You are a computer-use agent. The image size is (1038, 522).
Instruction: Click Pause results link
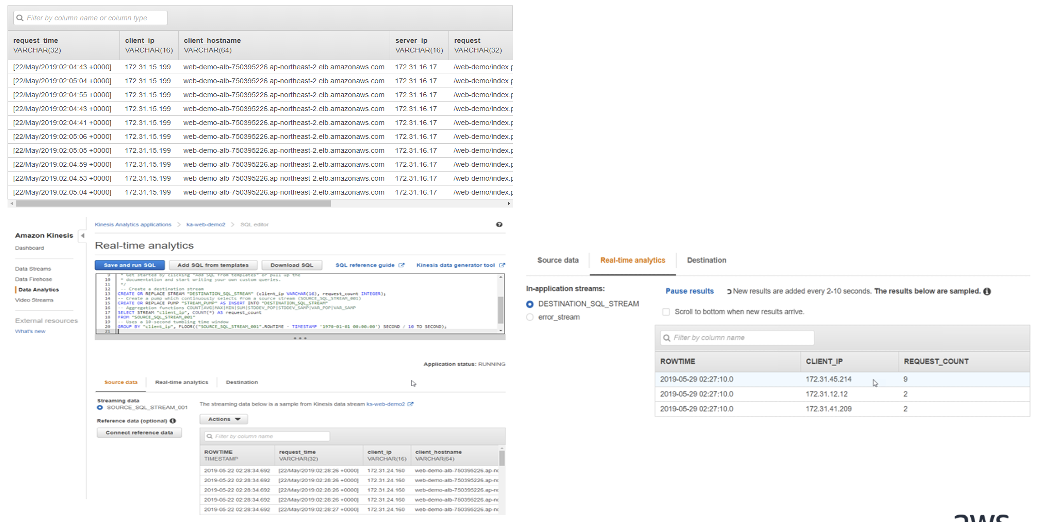coord(690,291)
